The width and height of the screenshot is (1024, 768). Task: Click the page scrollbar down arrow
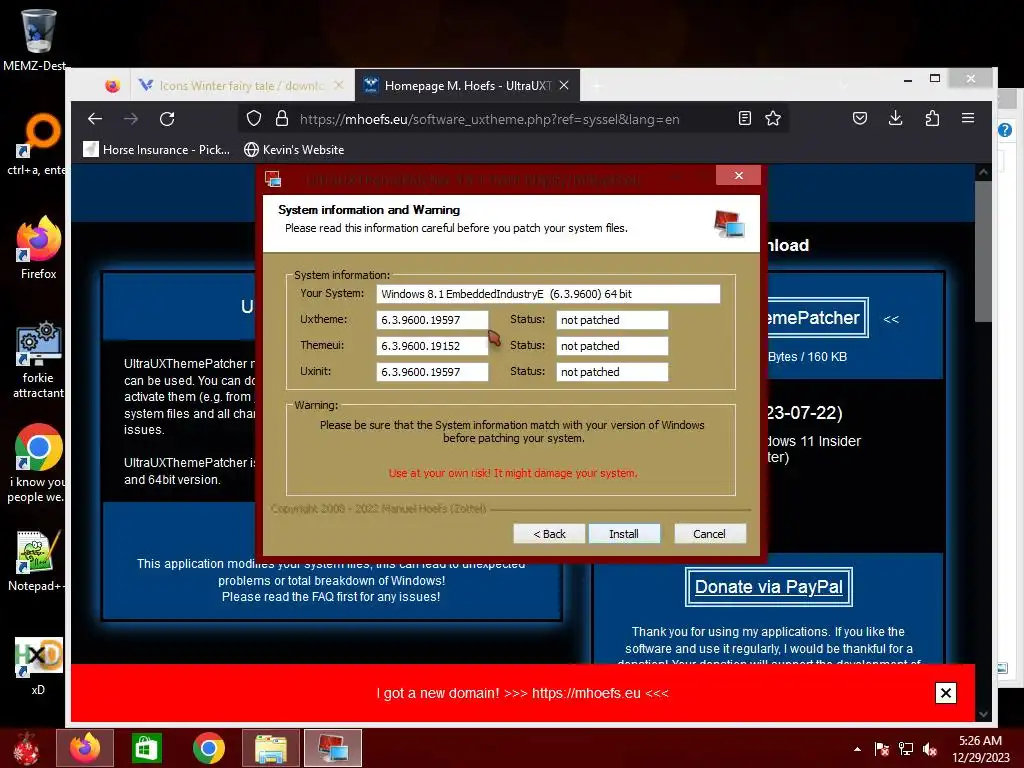pyautogui.click(x=983, y=714)
